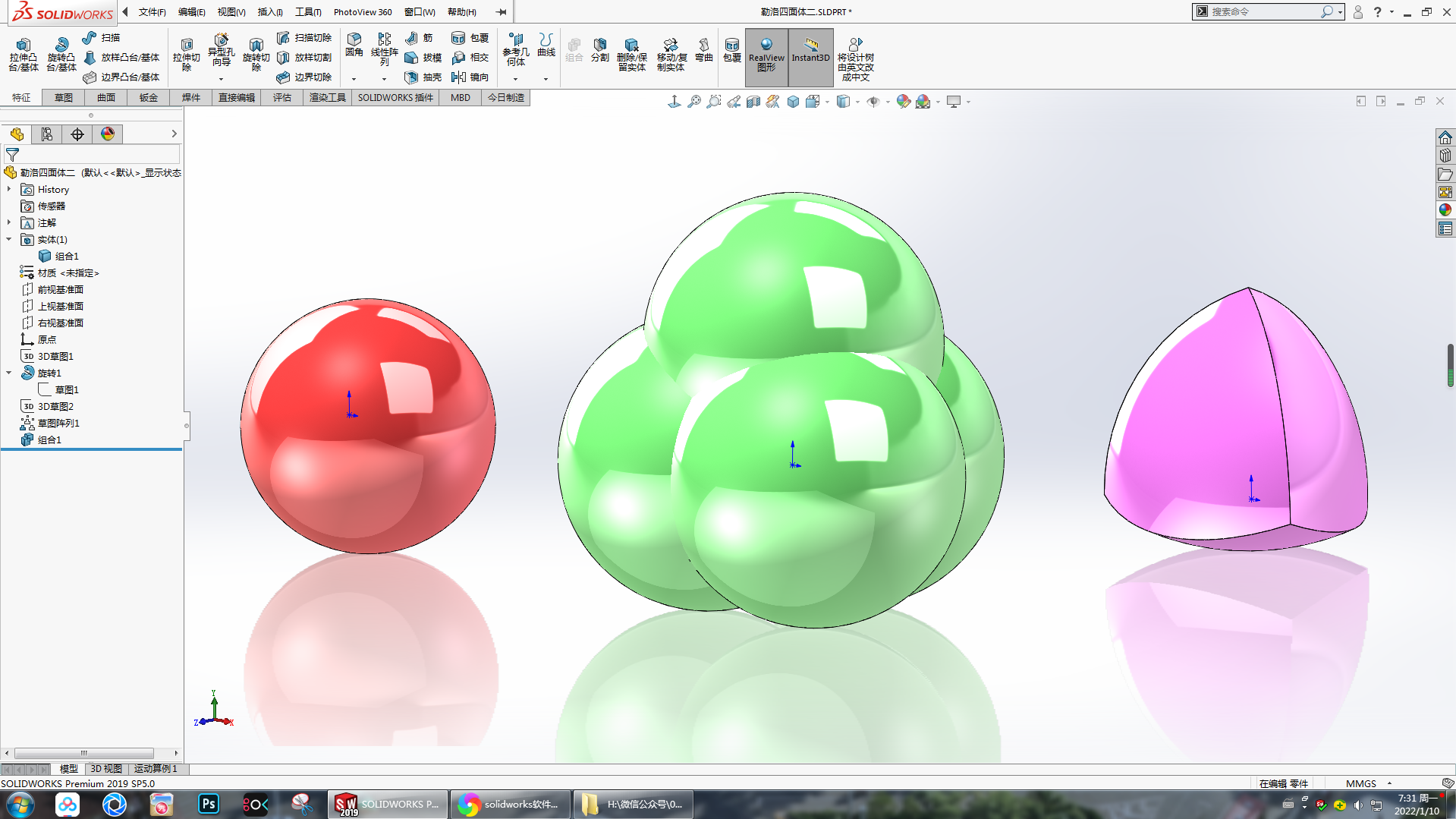Click the 包覆 wrap tool
Viewport: 1456px width, 819px height.
coord(470,37)
